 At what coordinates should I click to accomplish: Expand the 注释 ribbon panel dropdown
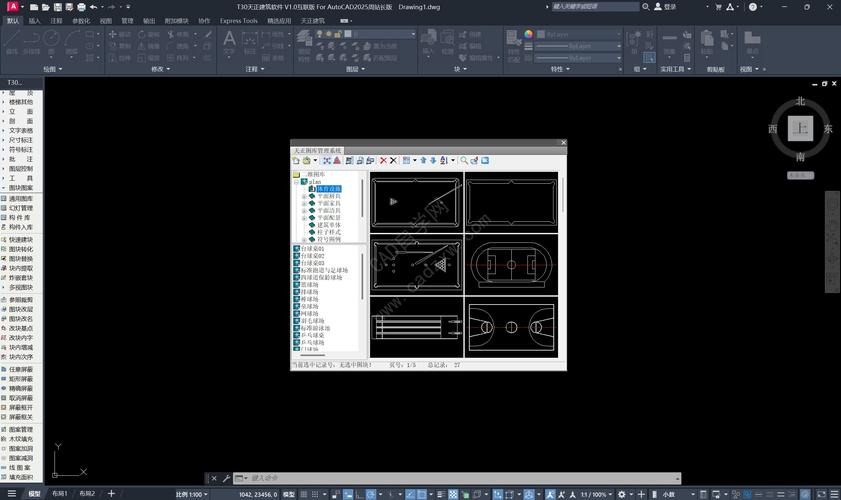[x=255, y=69]
